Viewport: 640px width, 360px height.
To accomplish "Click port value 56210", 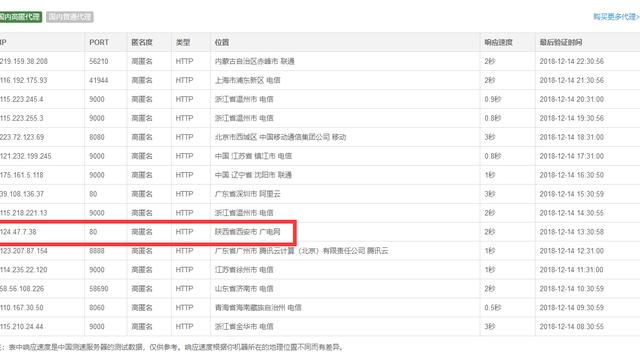I will point(99,61).
